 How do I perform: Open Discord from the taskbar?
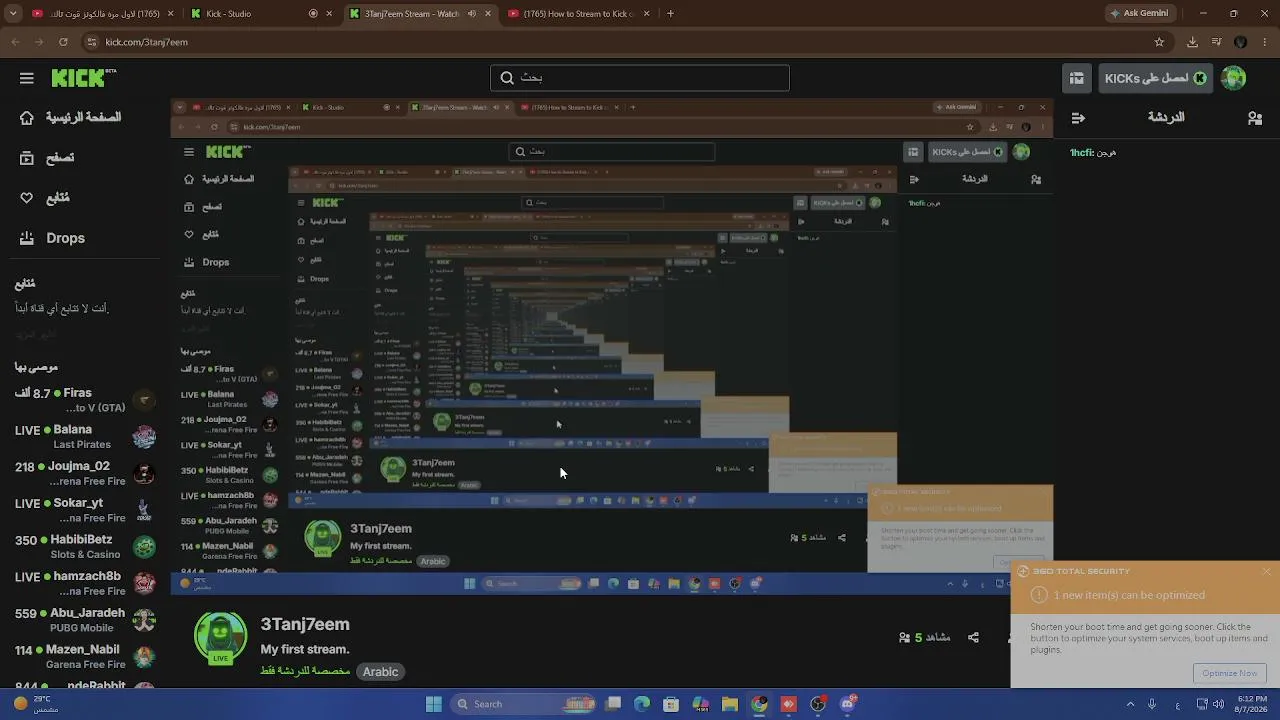pos(847,704)
